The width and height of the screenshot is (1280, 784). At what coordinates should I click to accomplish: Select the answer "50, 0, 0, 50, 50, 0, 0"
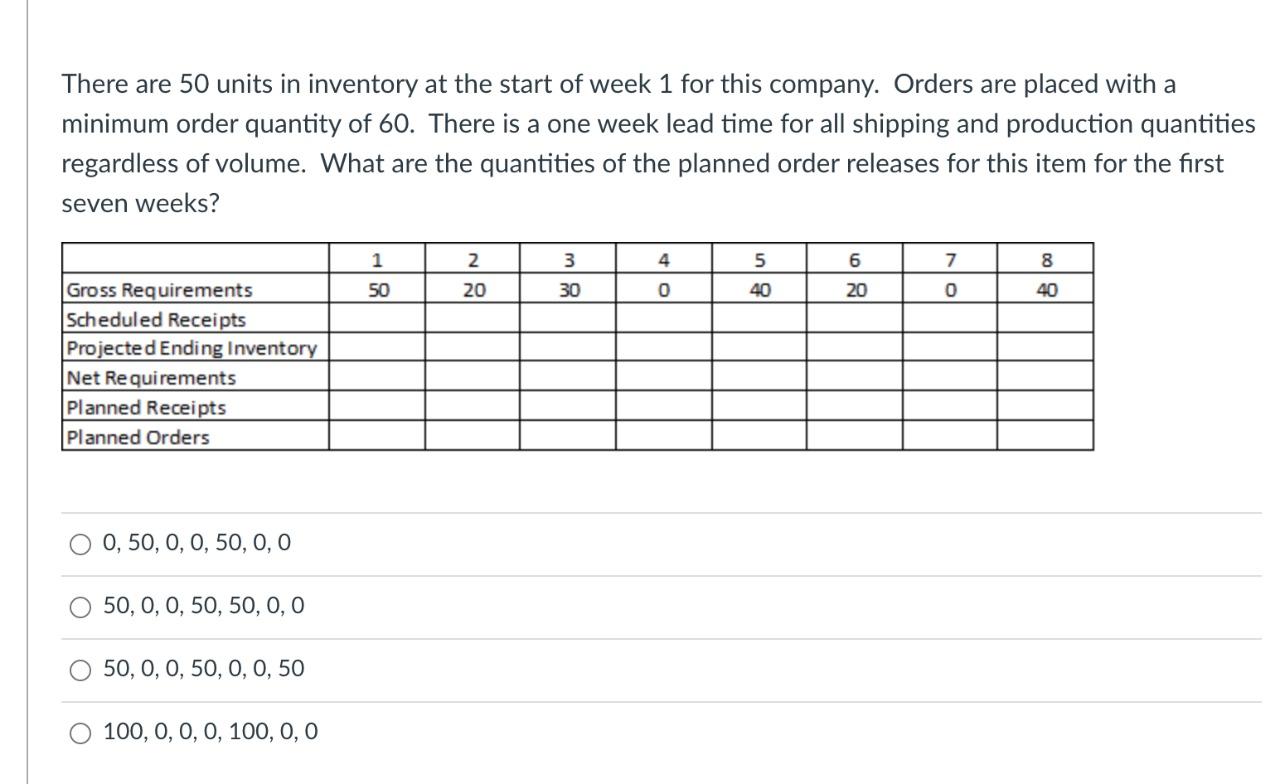coord(78,606)
